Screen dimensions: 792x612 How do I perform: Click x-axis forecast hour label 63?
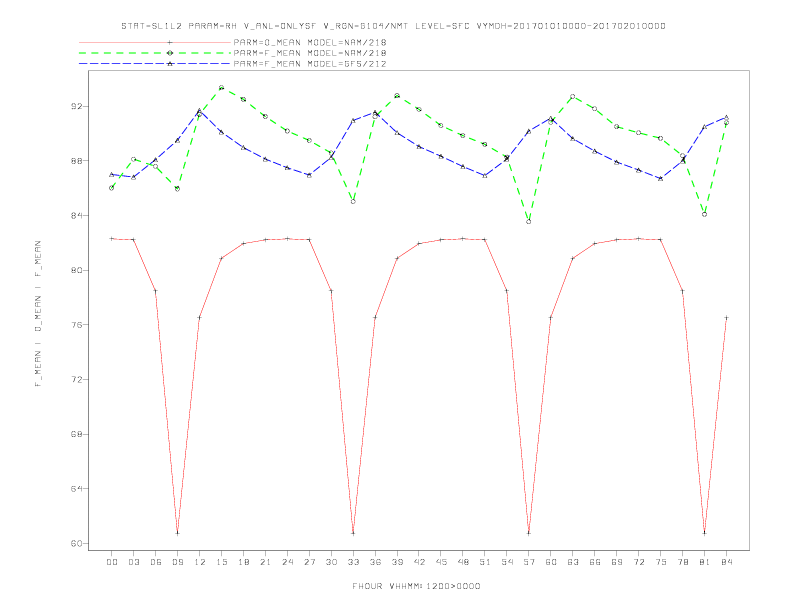573,562
